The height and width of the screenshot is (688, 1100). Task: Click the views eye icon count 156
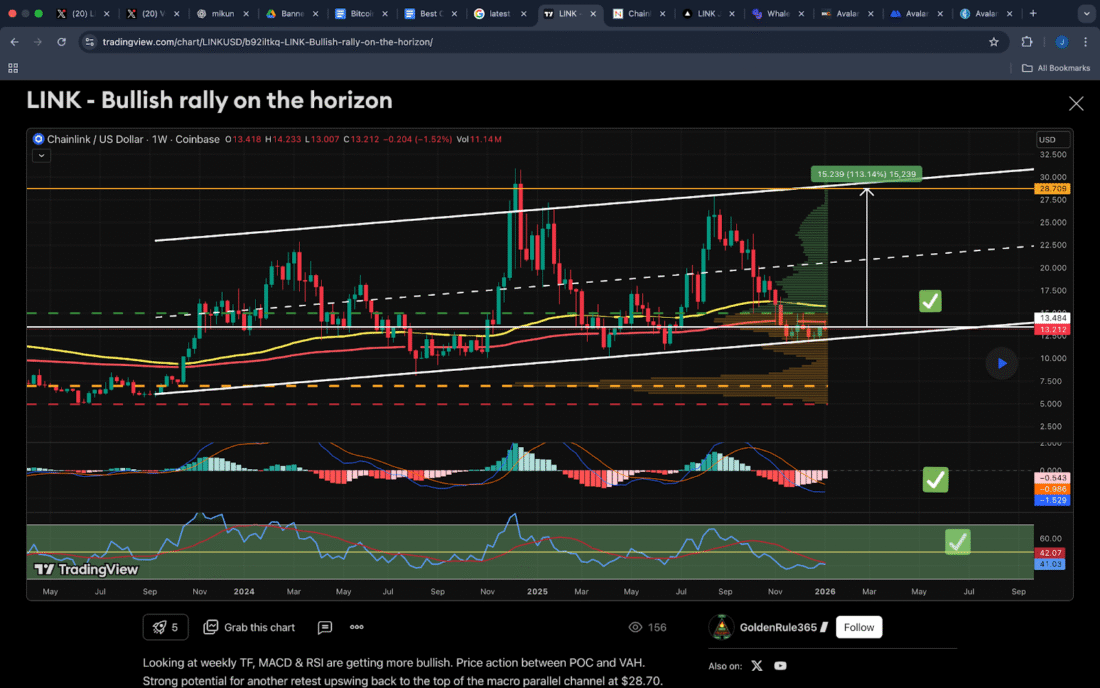pos(648,627)
